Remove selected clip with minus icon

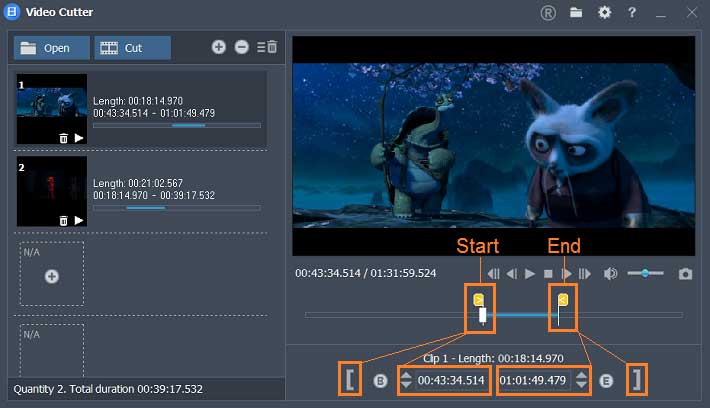click(242, 47)
